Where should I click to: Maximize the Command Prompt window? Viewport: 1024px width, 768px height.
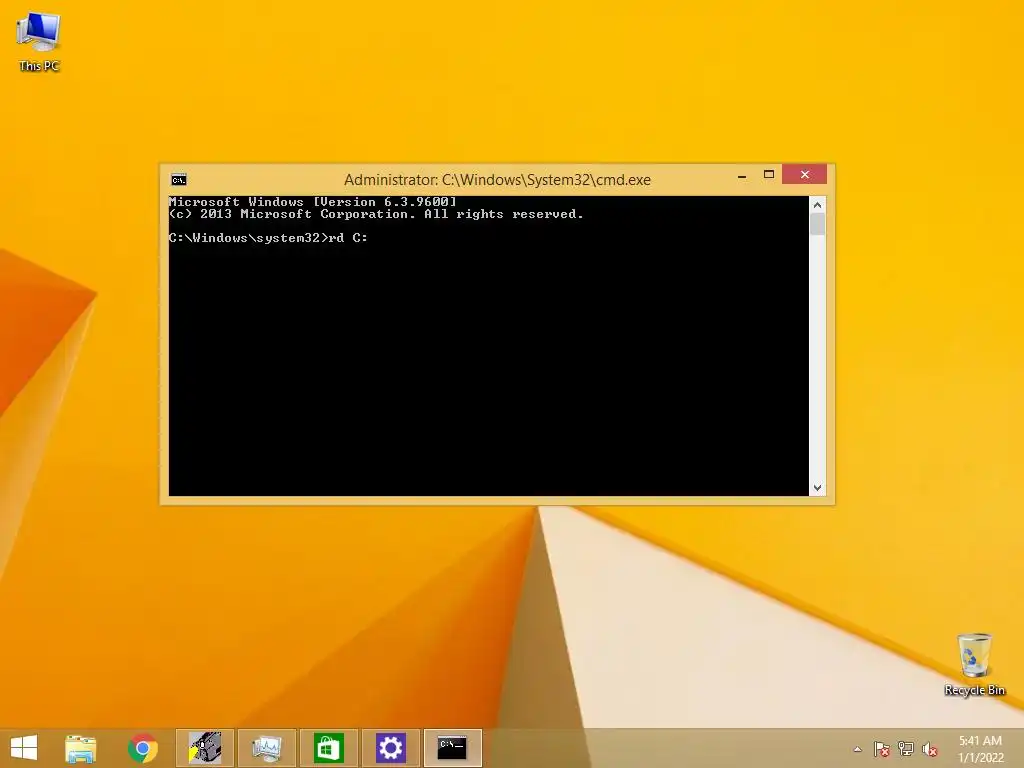click(x=769, y=174)
